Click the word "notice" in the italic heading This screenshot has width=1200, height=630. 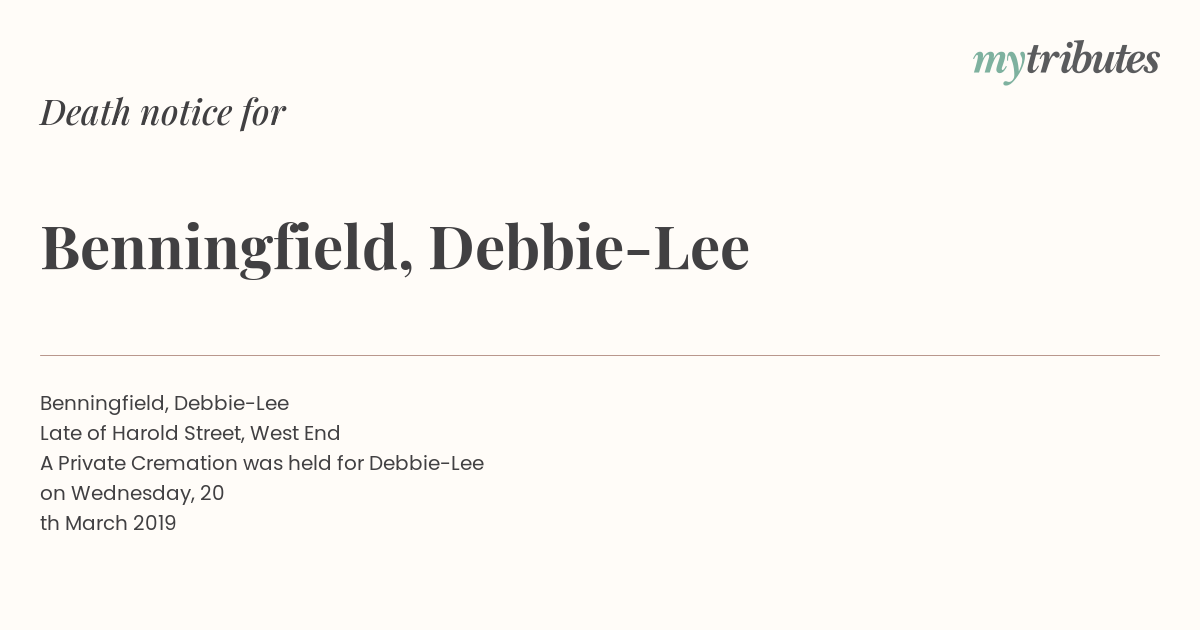point(186,113)
